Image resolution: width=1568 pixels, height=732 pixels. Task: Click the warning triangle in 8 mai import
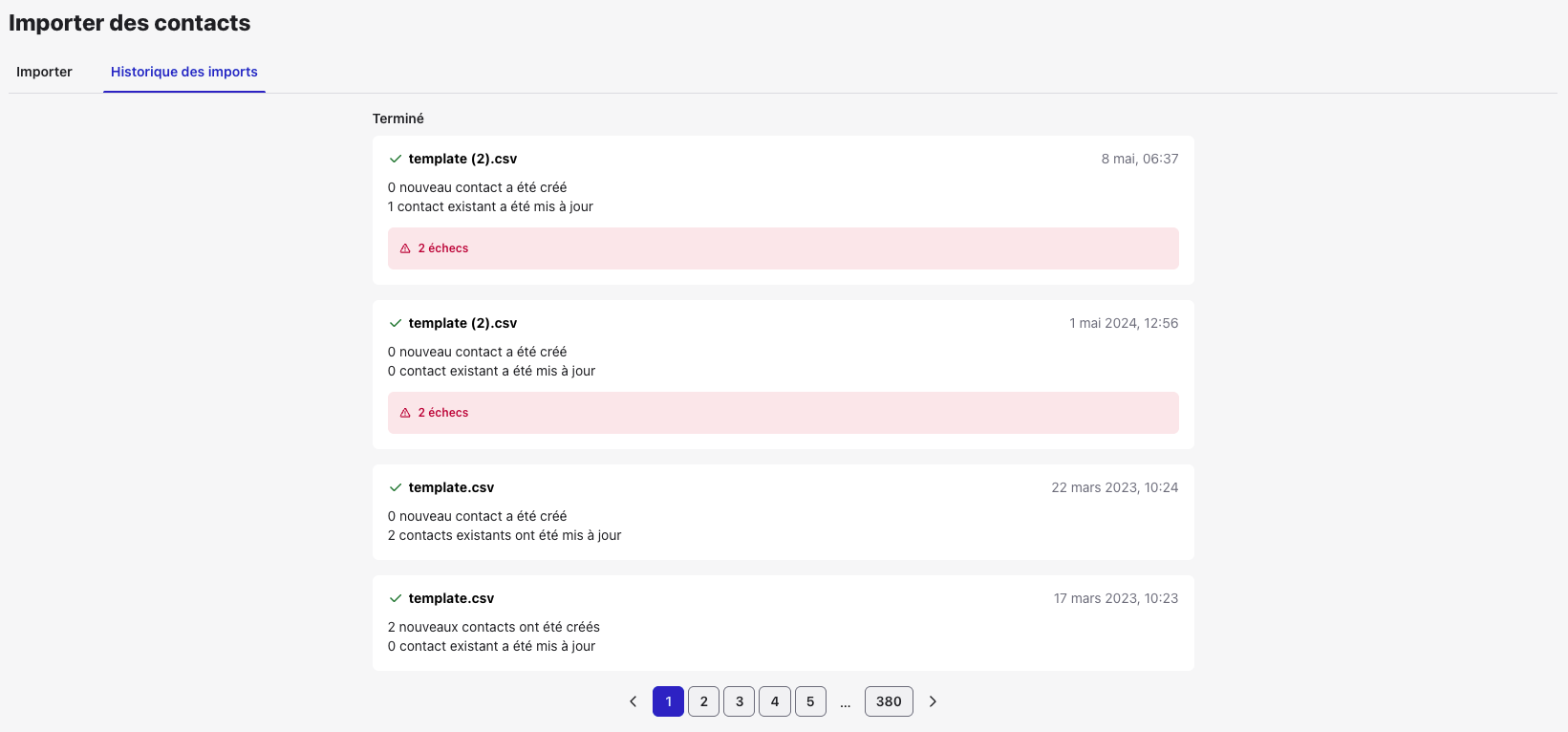pos(405,248)
